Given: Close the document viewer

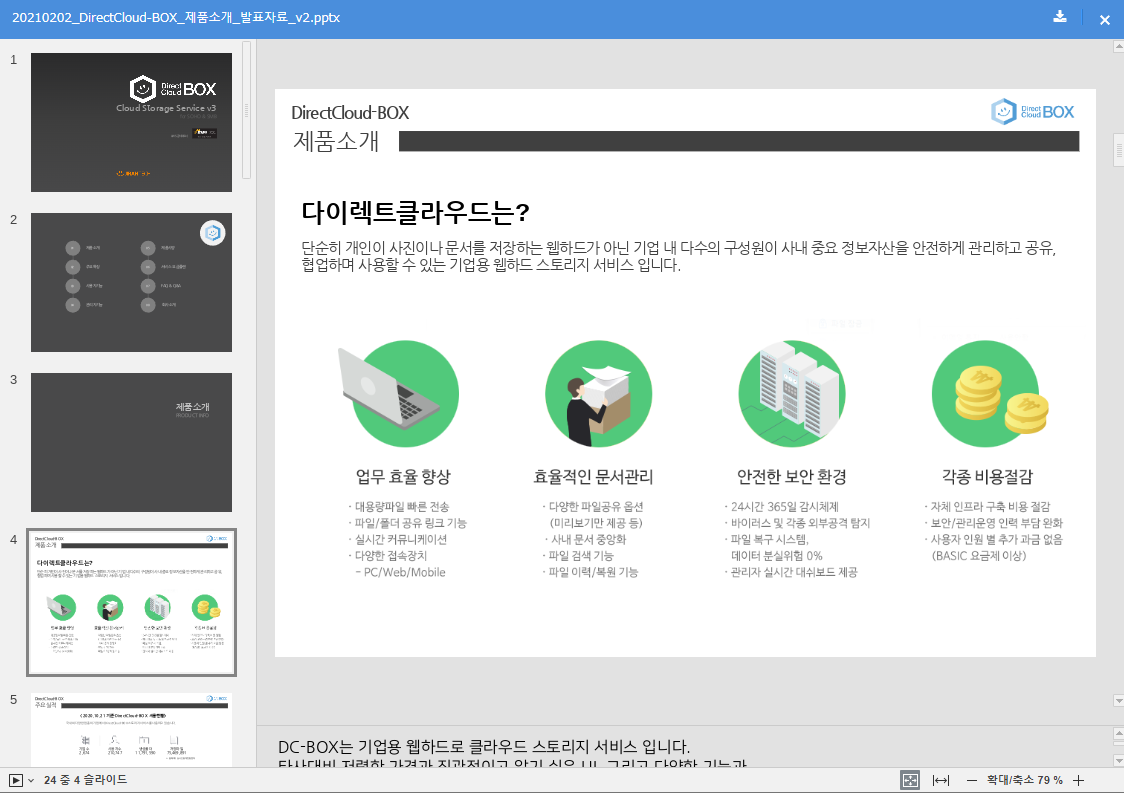Looking at the screenshot, I should [1105, 19].
